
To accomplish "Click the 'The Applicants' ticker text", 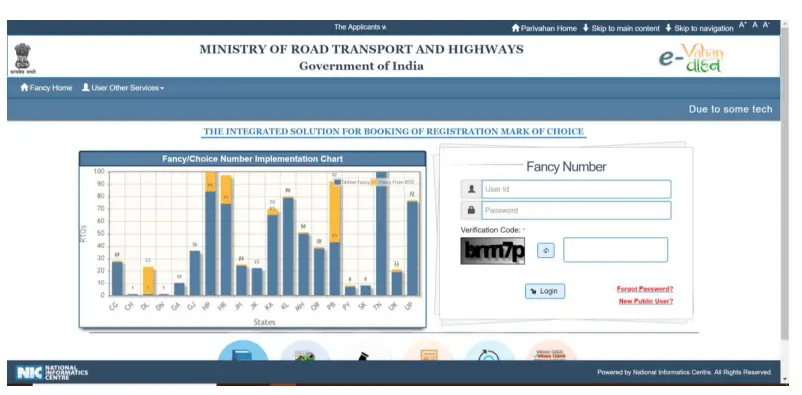I will coord(360,27).
